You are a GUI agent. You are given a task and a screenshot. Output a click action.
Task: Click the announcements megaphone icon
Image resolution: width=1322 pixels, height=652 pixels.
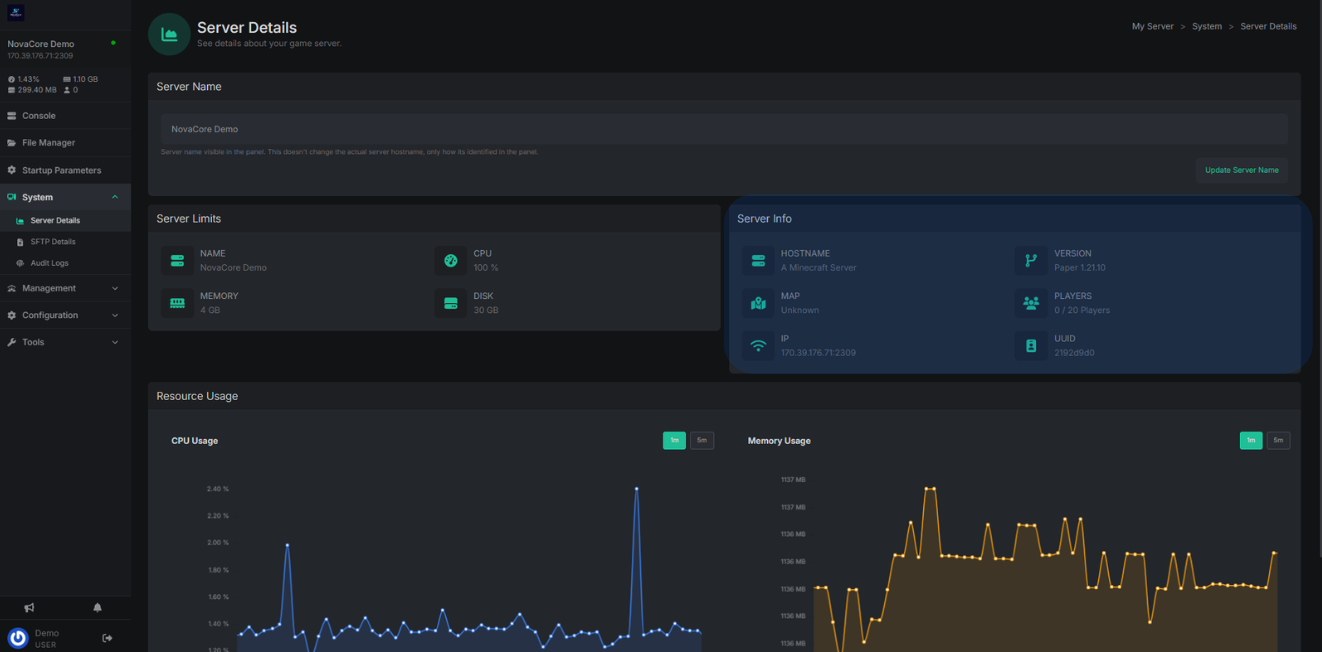pos(29,607)
